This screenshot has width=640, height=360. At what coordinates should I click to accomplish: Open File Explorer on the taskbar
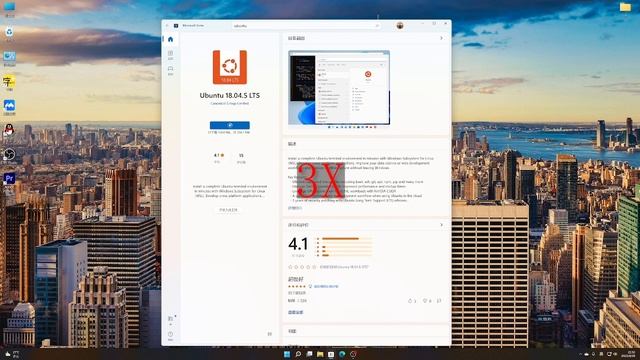pyautogui.click(x=320, y=354)
